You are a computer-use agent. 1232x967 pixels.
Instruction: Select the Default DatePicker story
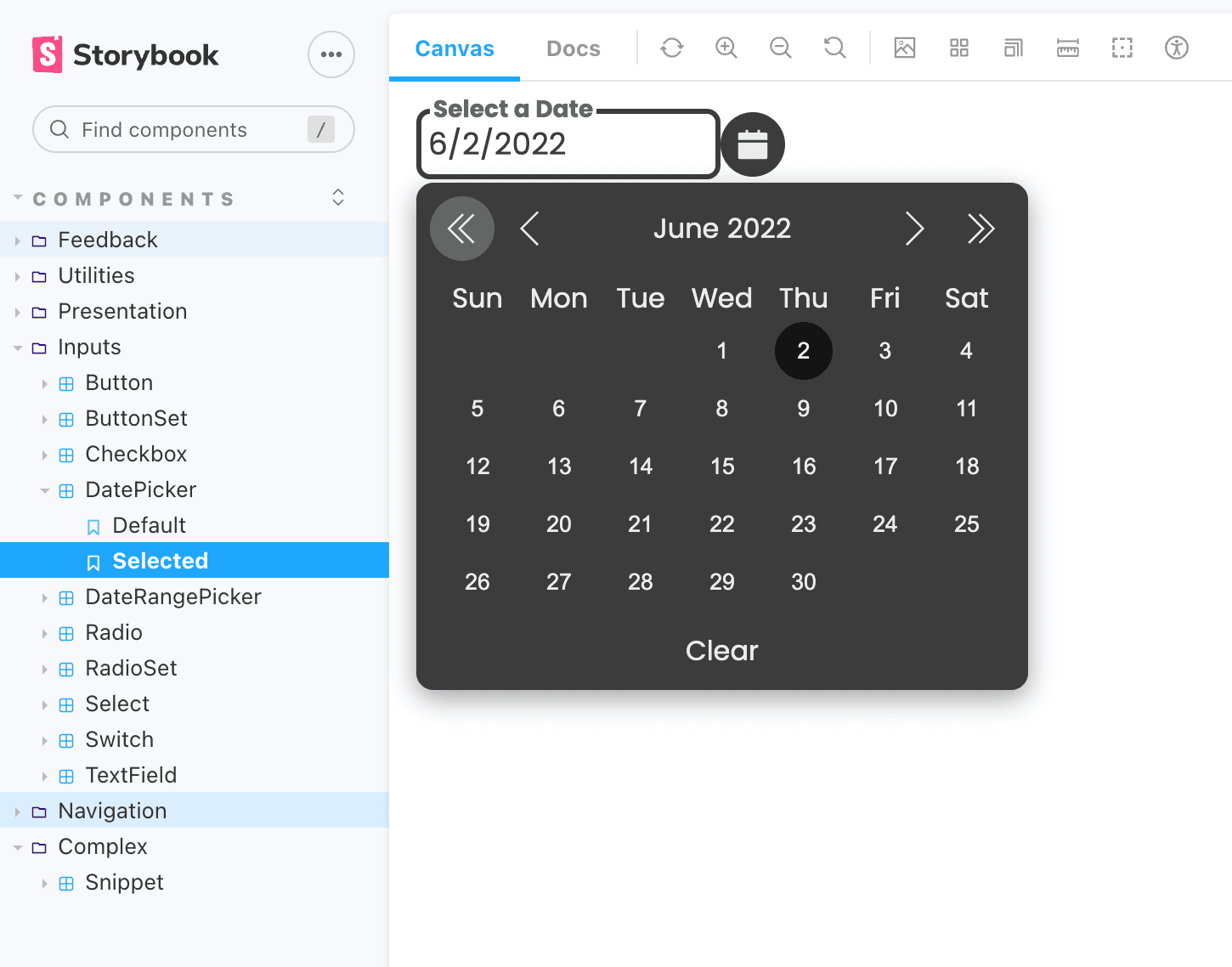149,525
